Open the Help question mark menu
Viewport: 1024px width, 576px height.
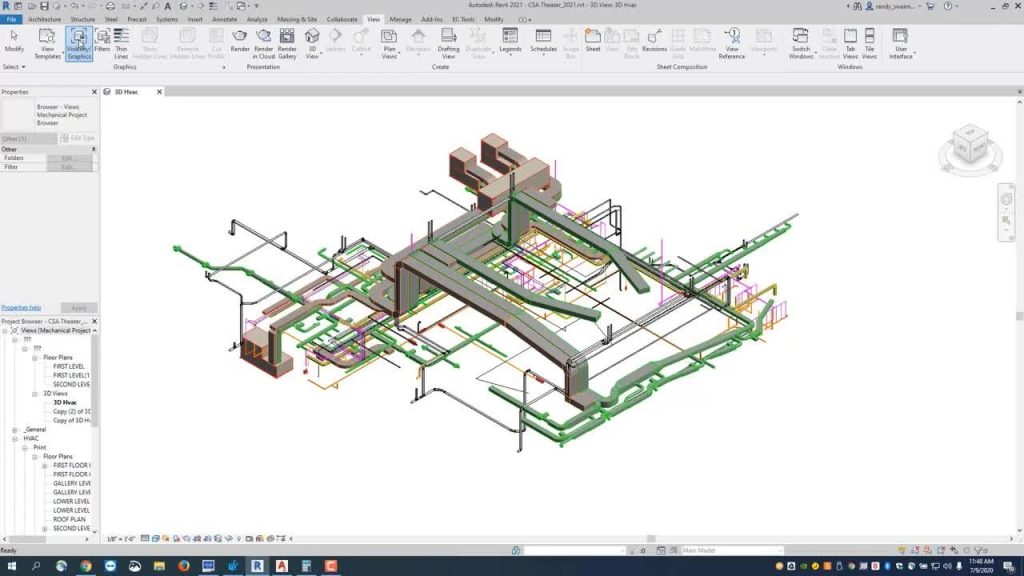tap(948, 6)
